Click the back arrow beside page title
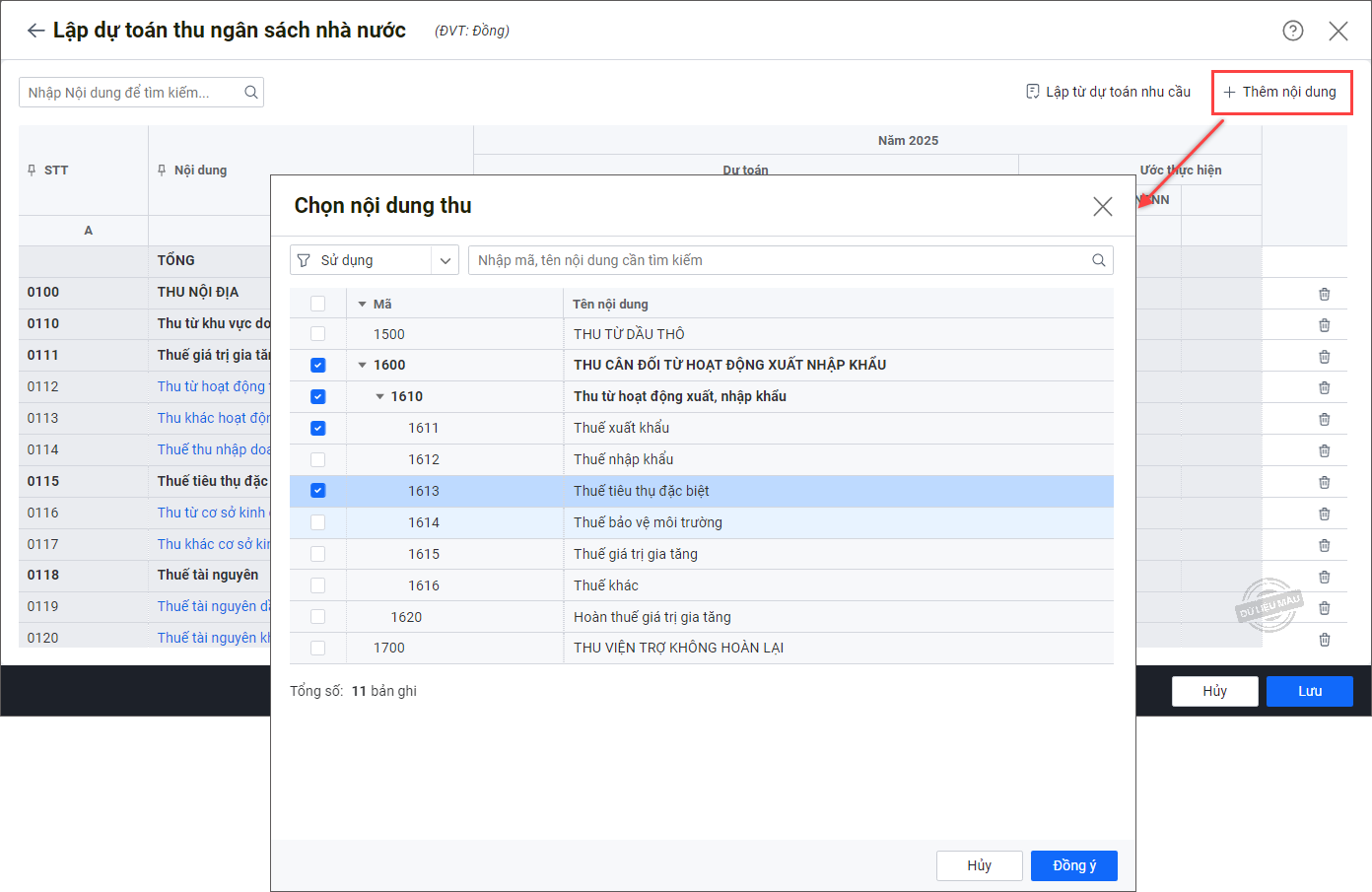 [35, 31]
